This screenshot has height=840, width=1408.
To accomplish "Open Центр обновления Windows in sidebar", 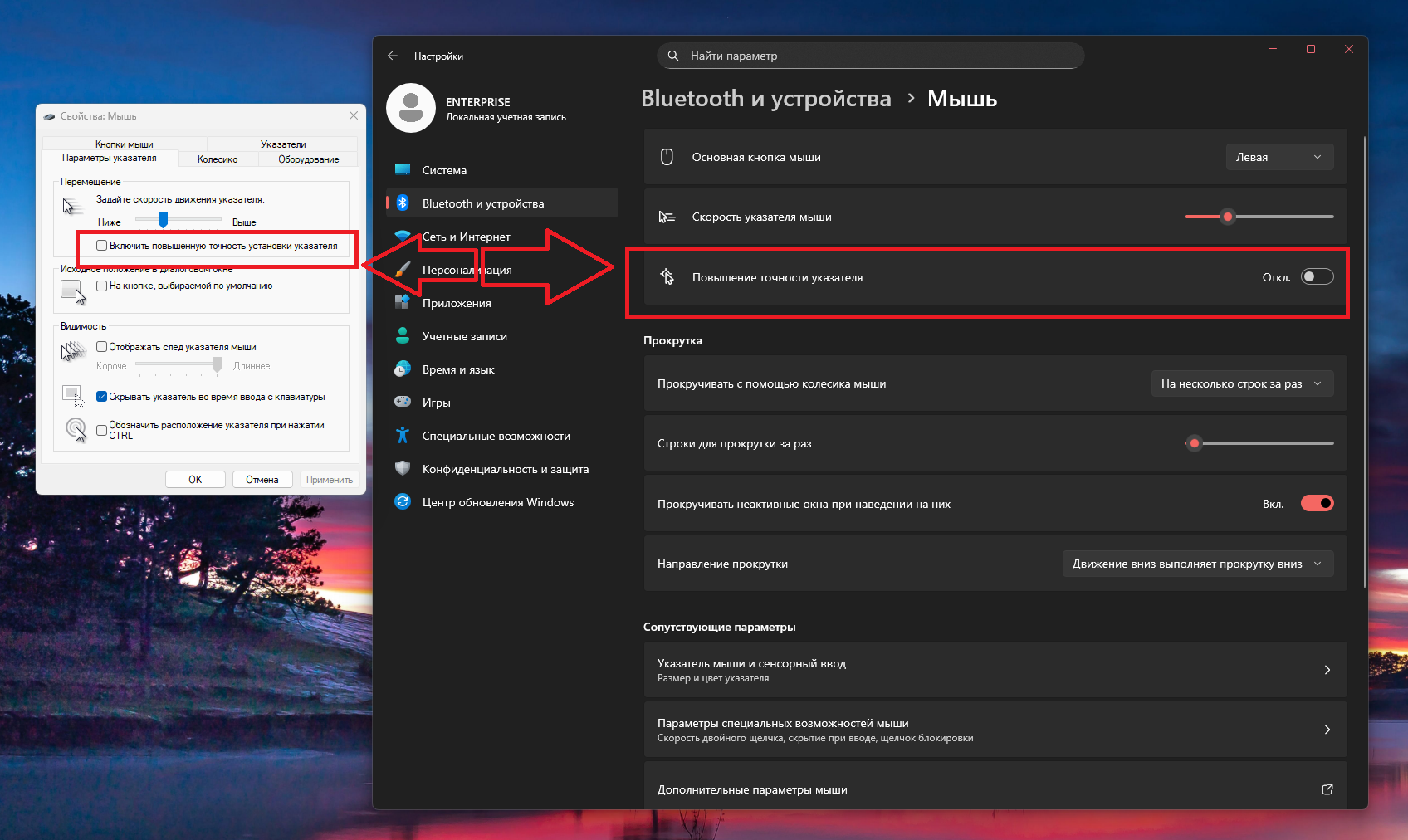I will tap(502, 502).
